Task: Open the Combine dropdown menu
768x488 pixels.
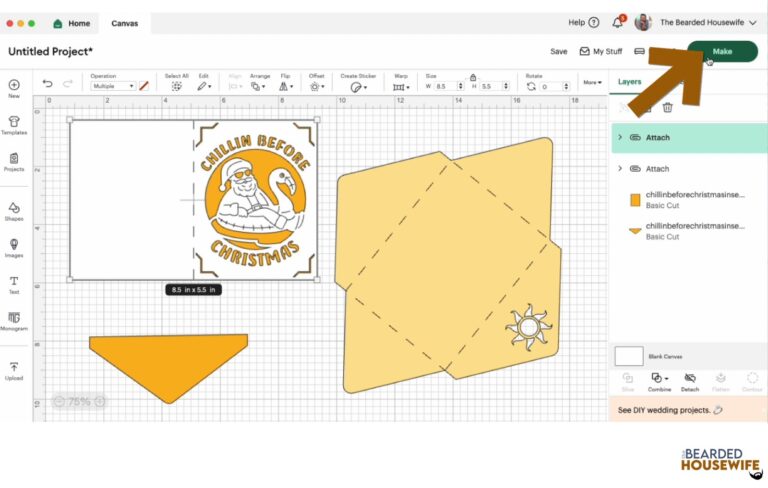Action: pyautogui.click(x=659, y=382)
